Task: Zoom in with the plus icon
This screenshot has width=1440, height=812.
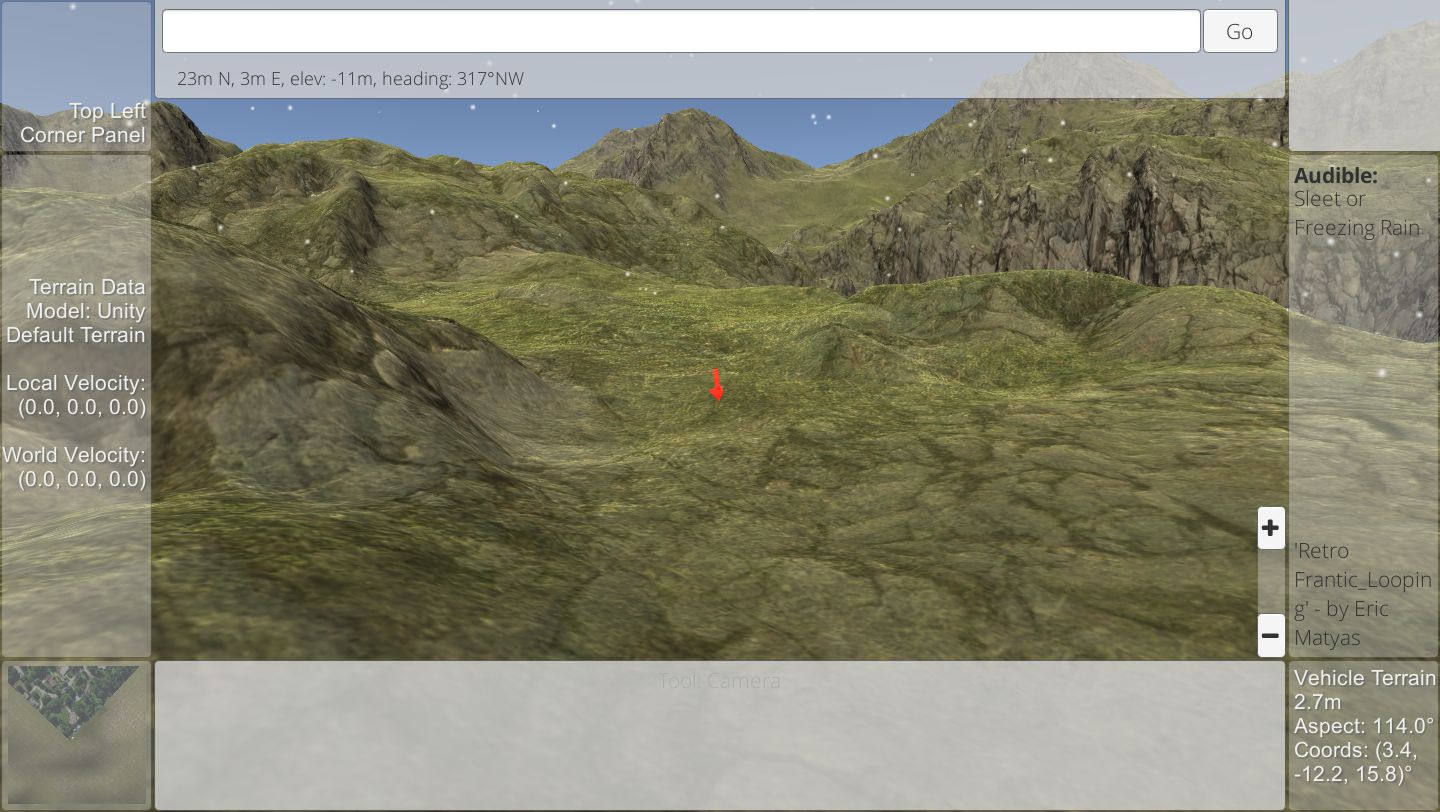Action: [x=1270, y=528]
